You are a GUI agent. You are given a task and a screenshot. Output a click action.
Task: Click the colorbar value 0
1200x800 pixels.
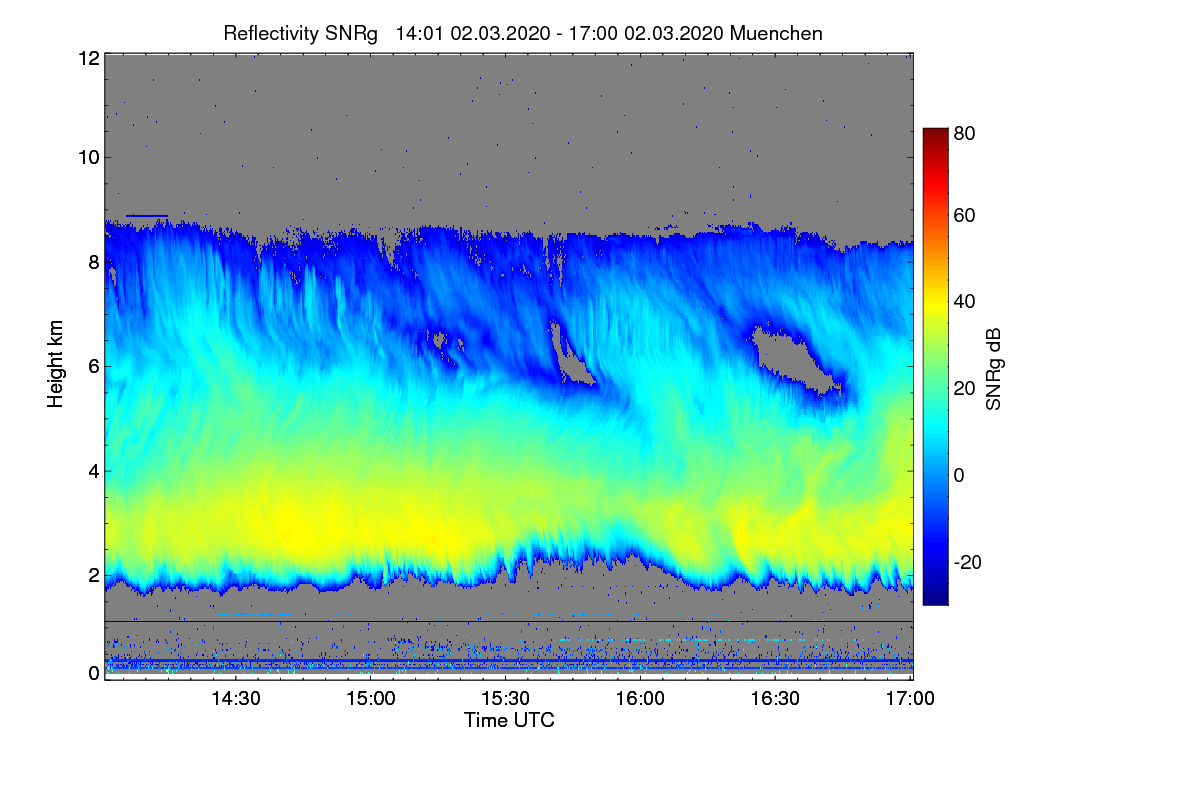tap(960, 475)
